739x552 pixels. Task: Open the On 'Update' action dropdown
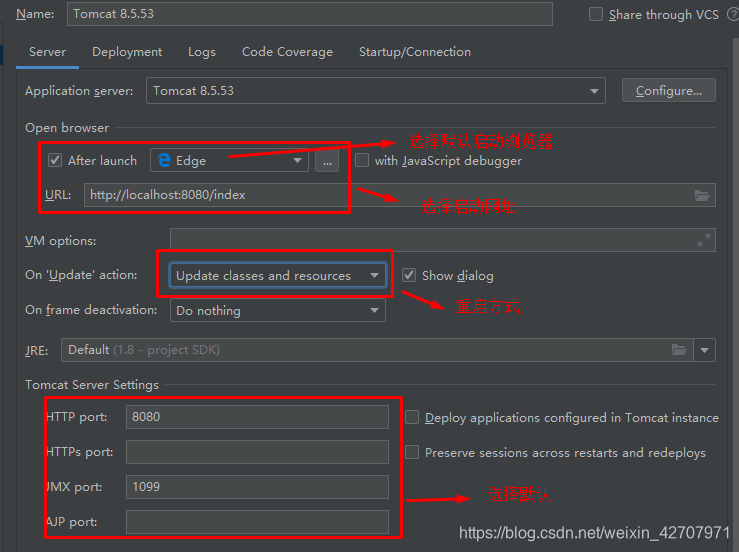(278, 275)
